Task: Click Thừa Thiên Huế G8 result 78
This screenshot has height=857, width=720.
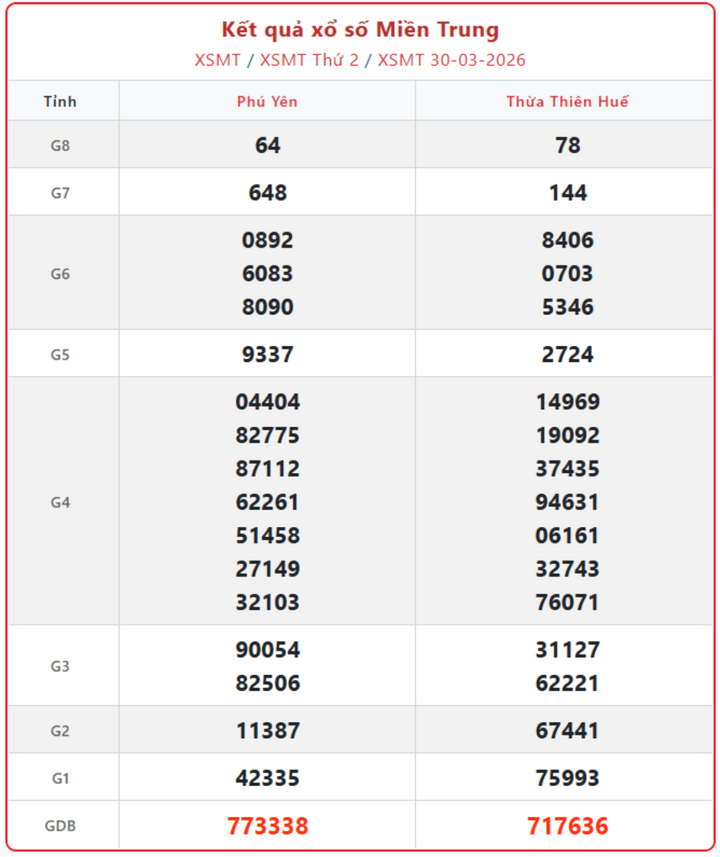Action: click(567, 145)
